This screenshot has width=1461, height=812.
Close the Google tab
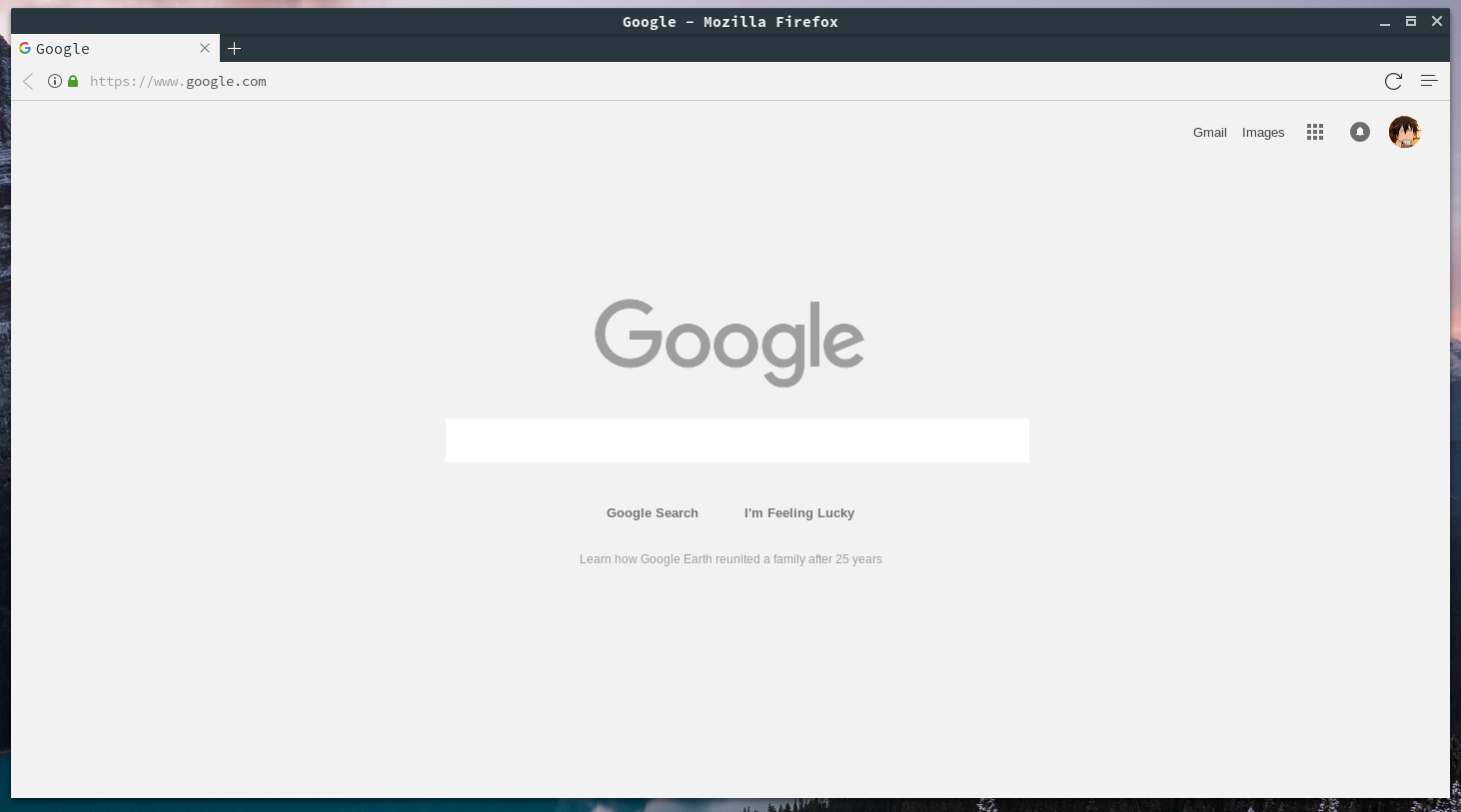205,48
